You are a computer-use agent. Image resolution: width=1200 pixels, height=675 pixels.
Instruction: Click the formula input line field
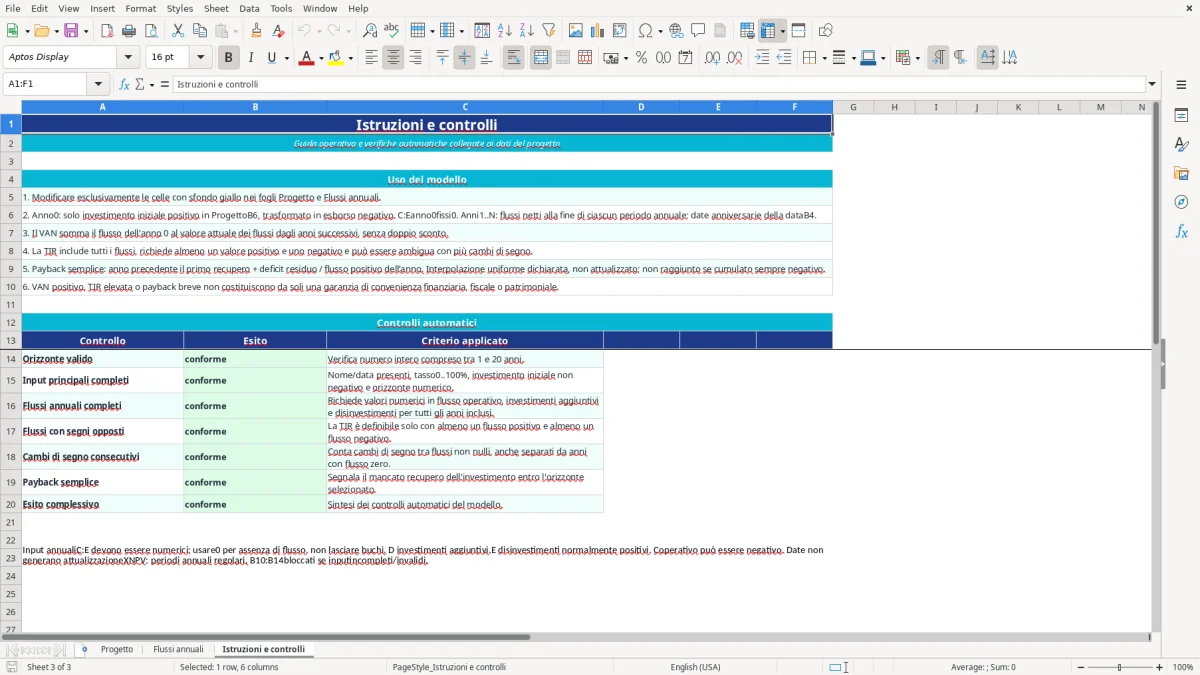click(x=658, y=84)
